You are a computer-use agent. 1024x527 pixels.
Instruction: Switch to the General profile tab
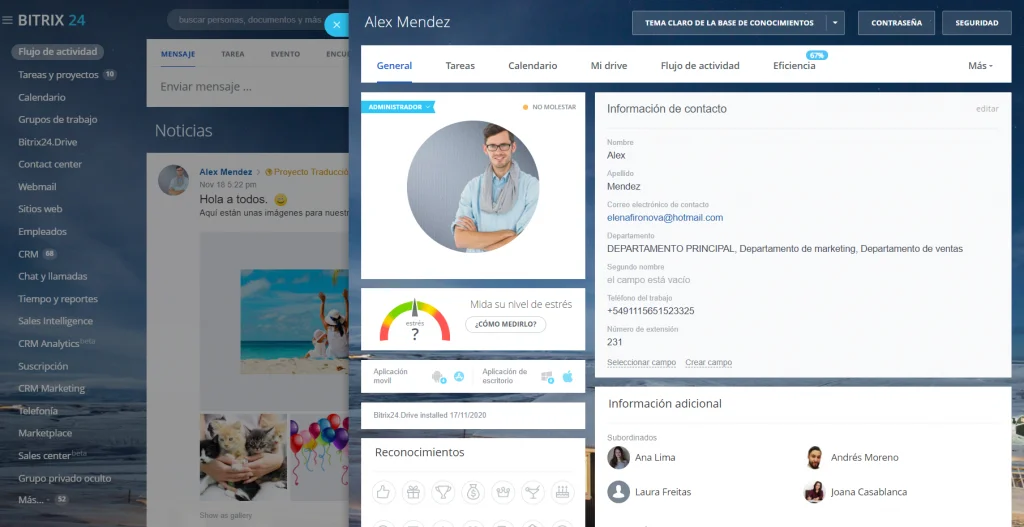coord(394,65)
